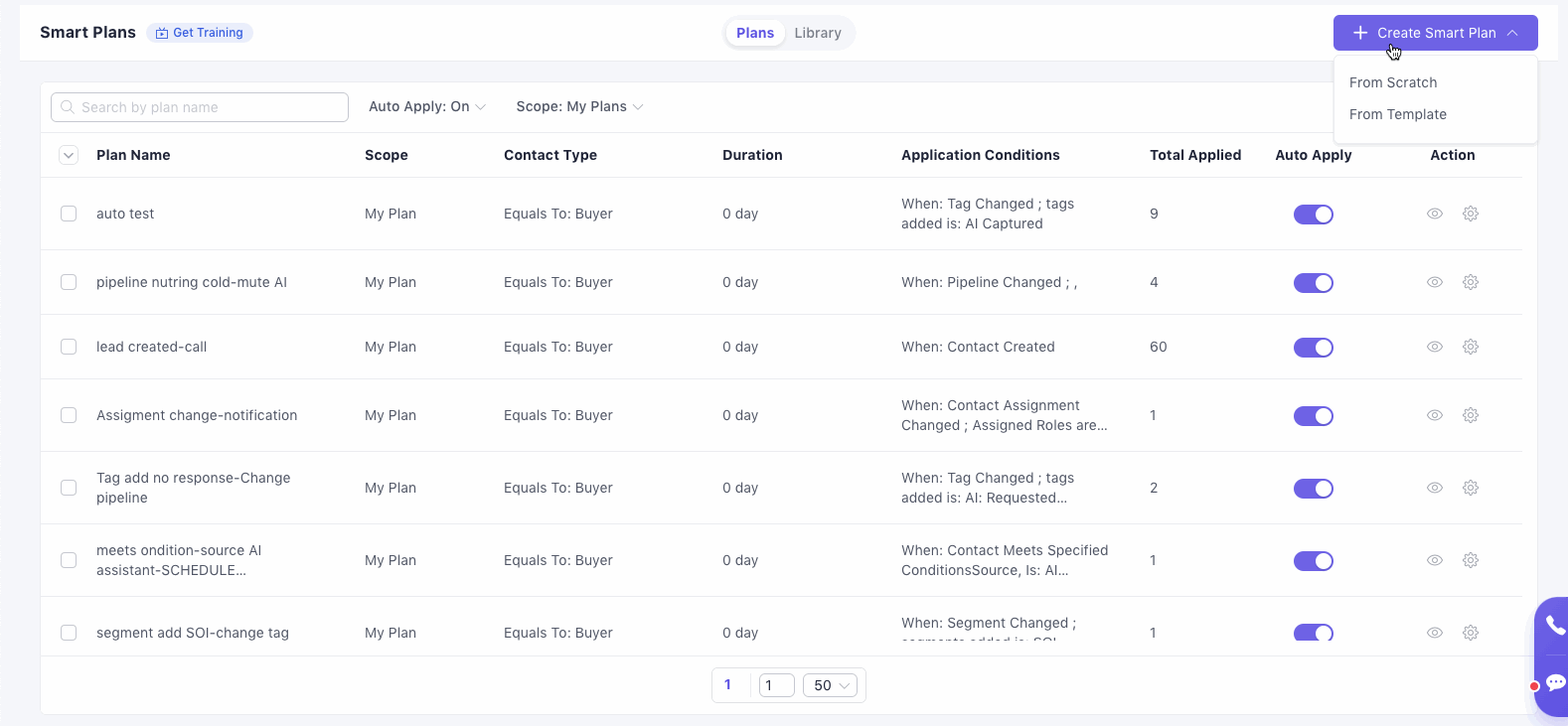The width and height of the screenshot is (1568, 726).
Task: Disable Auto Apply toggle for auto test
Action: (x=1313, y=215)
